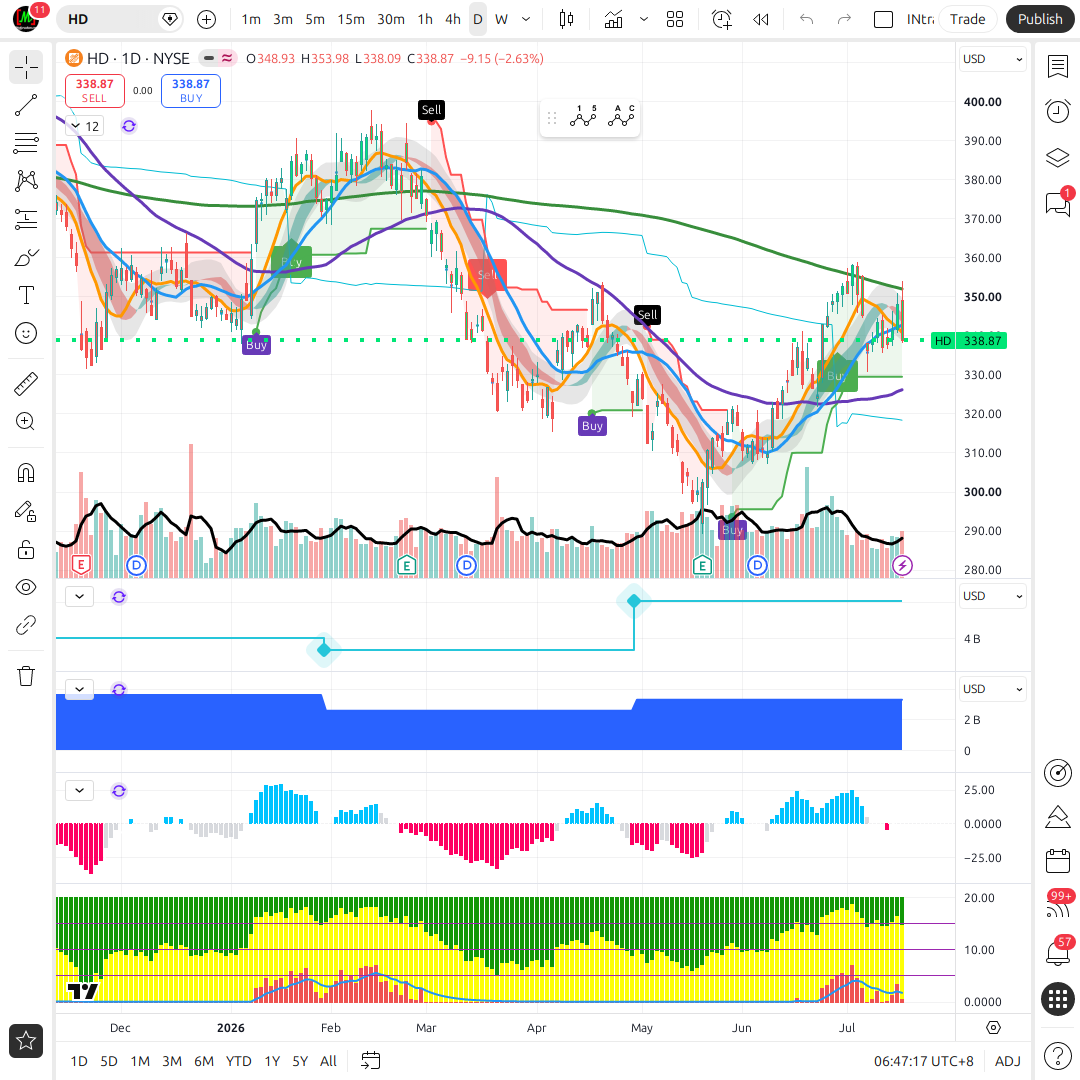Open the radar screener icon

(x=1057, y=773)
